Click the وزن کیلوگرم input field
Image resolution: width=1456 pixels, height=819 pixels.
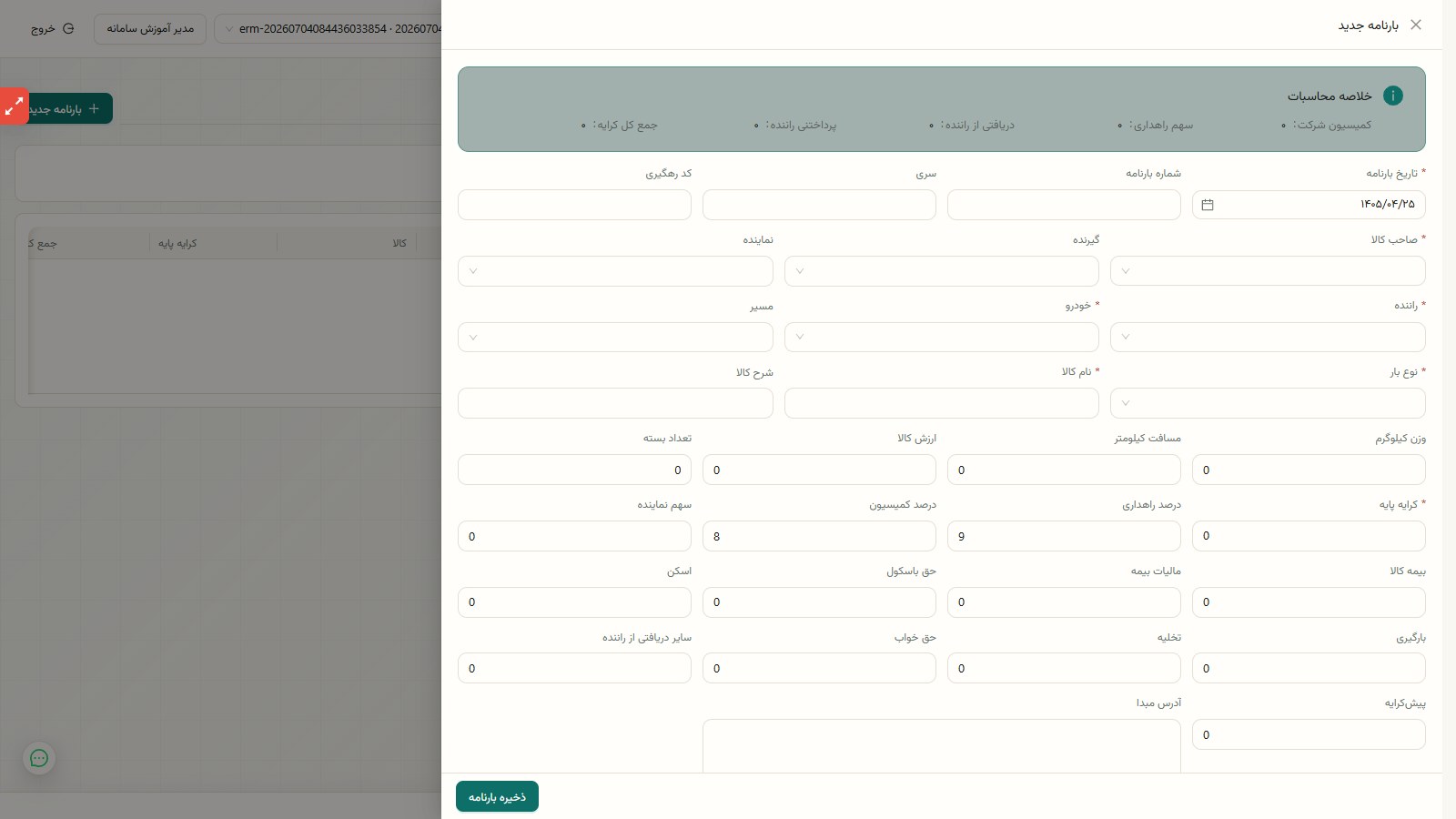click(x=1309, y=470)
